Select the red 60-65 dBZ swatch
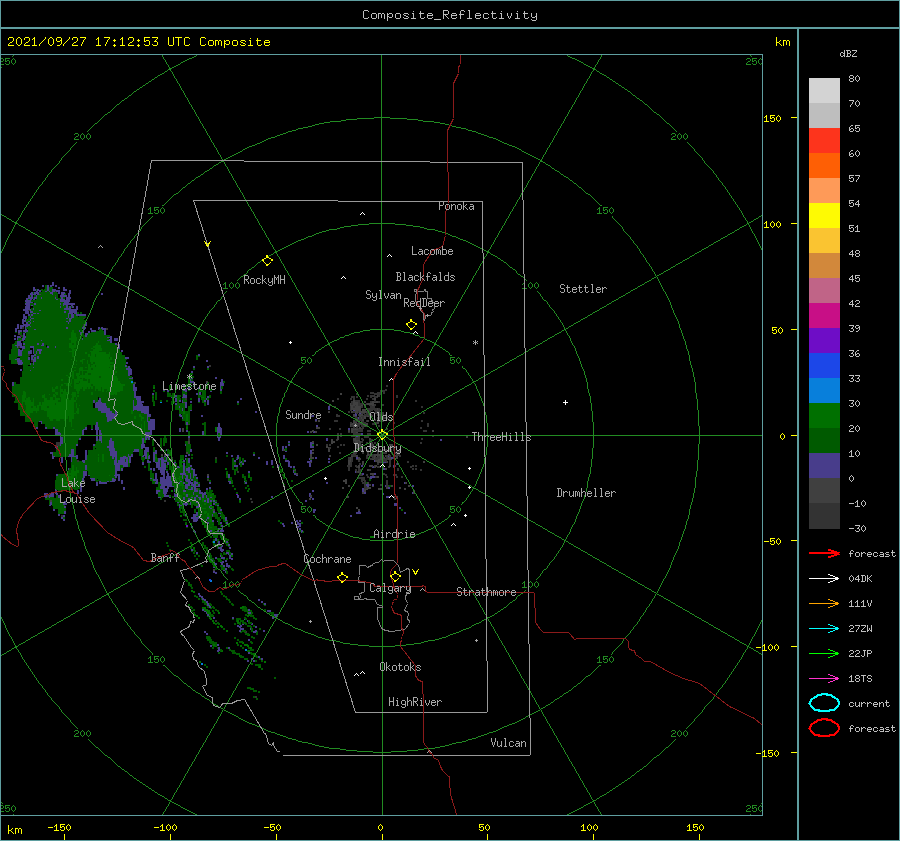Image resolution: width=900 pixels, height=841 pixels. [x=824, y=141]
